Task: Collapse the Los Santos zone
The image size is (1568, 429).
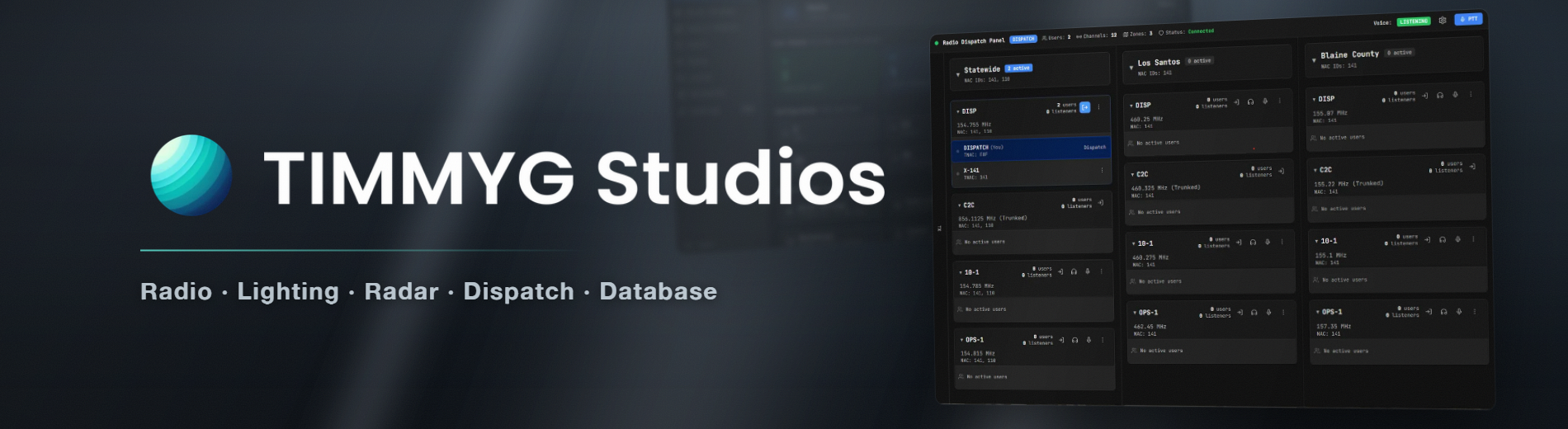Action: point(1131,67)
